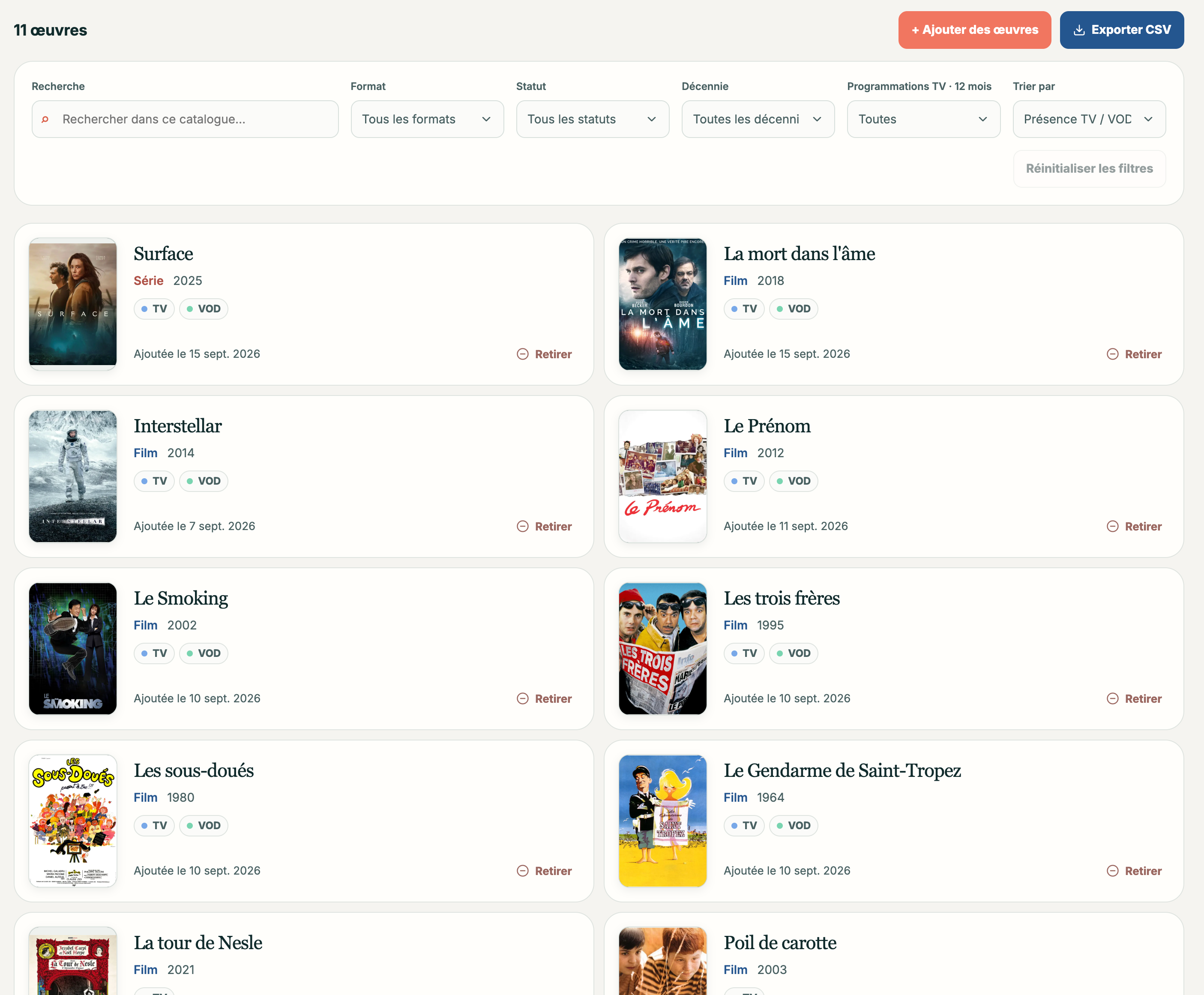Expand the Toutes les décennies dropdown
This screenshot has height=995, width=1204.
758,119
